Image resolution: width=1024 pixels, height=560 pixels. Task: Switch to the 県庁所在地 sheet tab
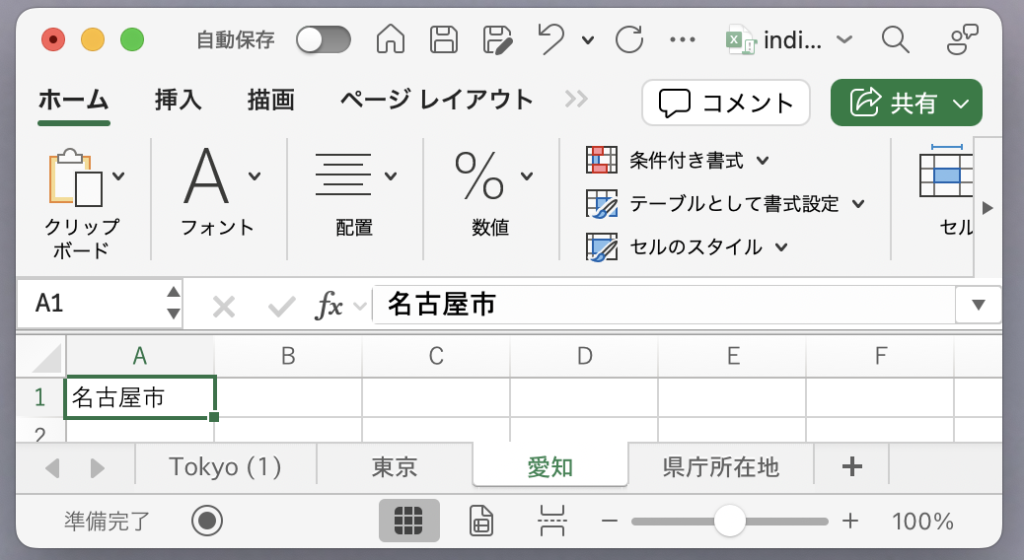point(721,467)
